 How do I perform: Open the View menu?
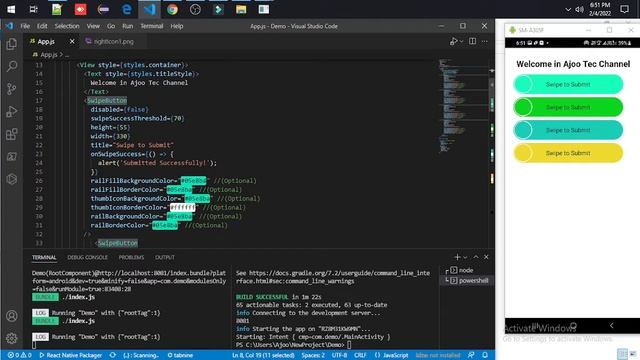(93, 26)
